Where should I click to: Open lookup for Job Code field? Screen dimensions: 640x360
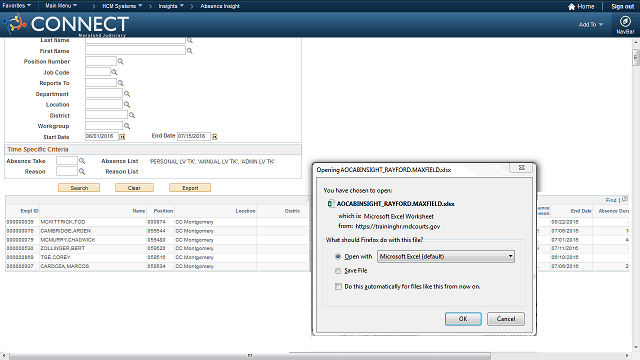(114, 72)
